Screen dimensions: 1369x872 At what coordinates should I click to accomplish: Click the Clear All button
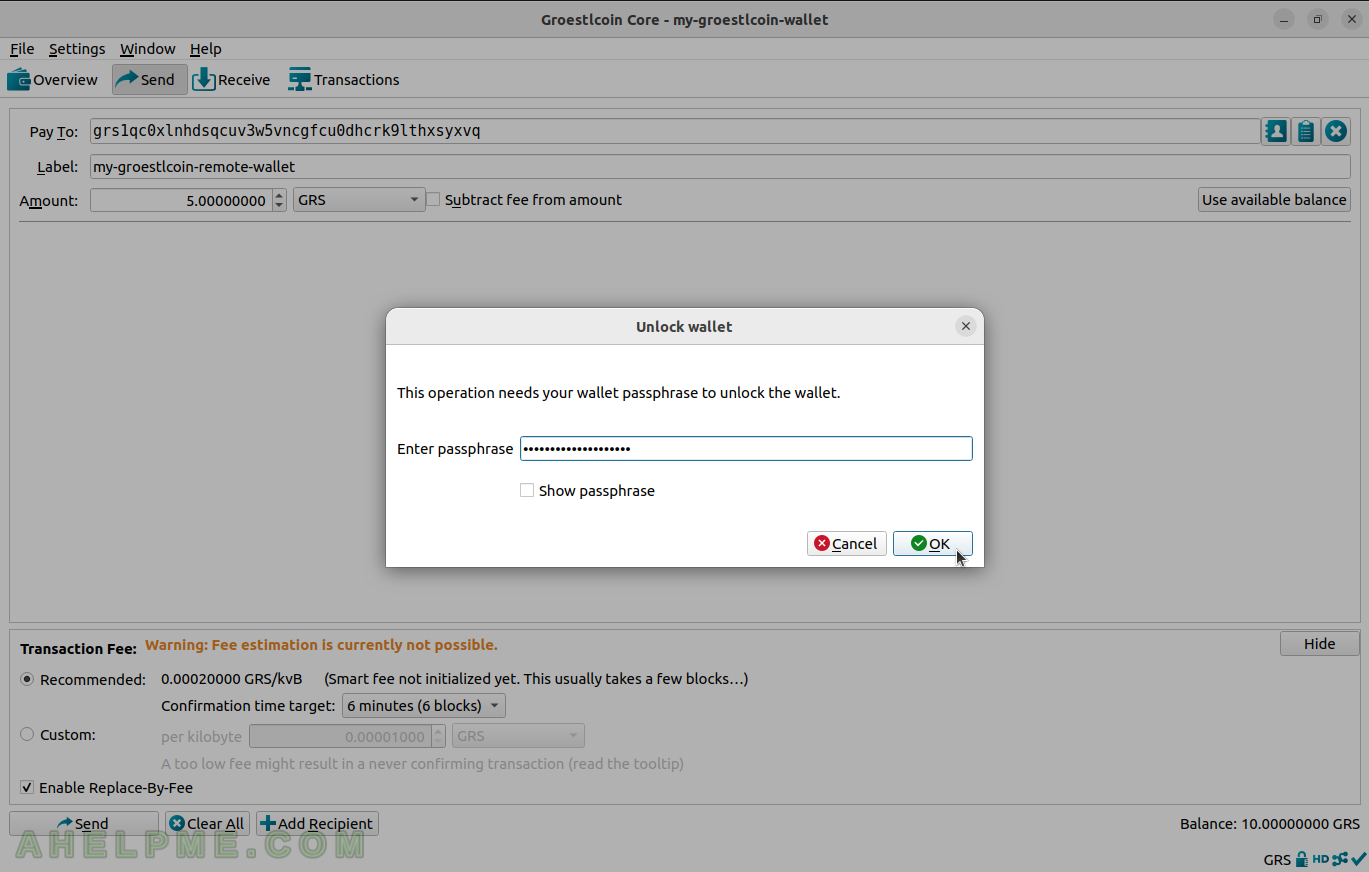(207, 824)
